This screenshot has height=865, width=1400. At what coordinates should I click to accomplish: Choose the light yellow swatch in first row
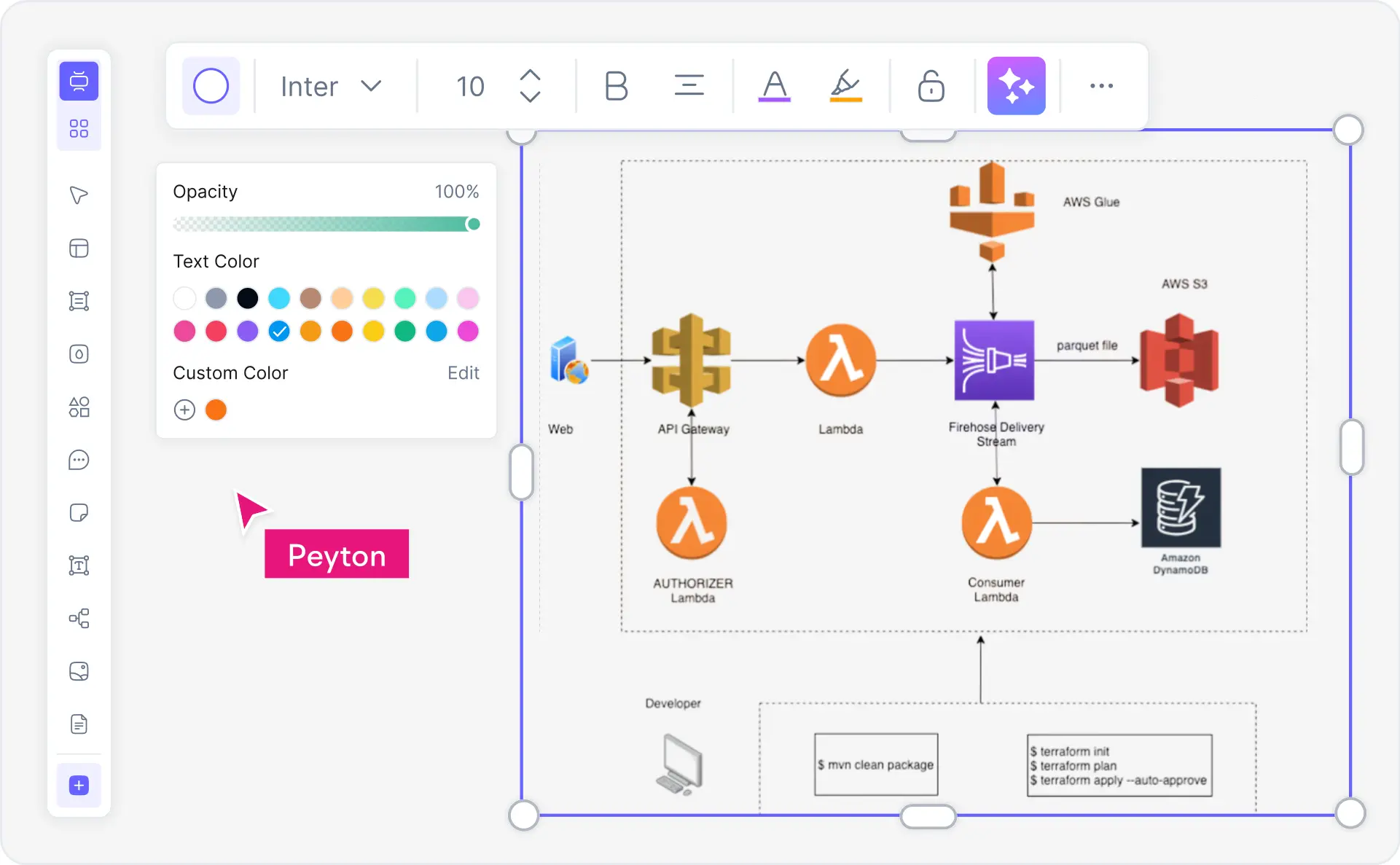(x=373, y=298)
